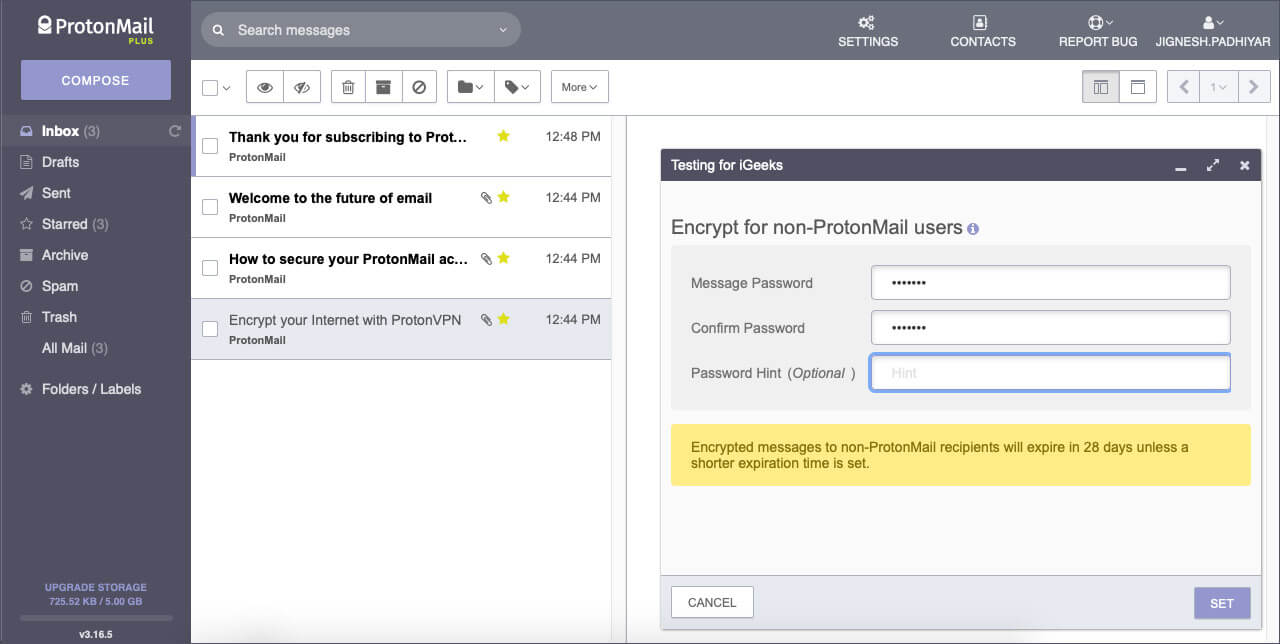The width and height of the screenshot is (1280, 644).
Task: Minimize the Testing for iGeeks composer
Action: coord(1181,166)
